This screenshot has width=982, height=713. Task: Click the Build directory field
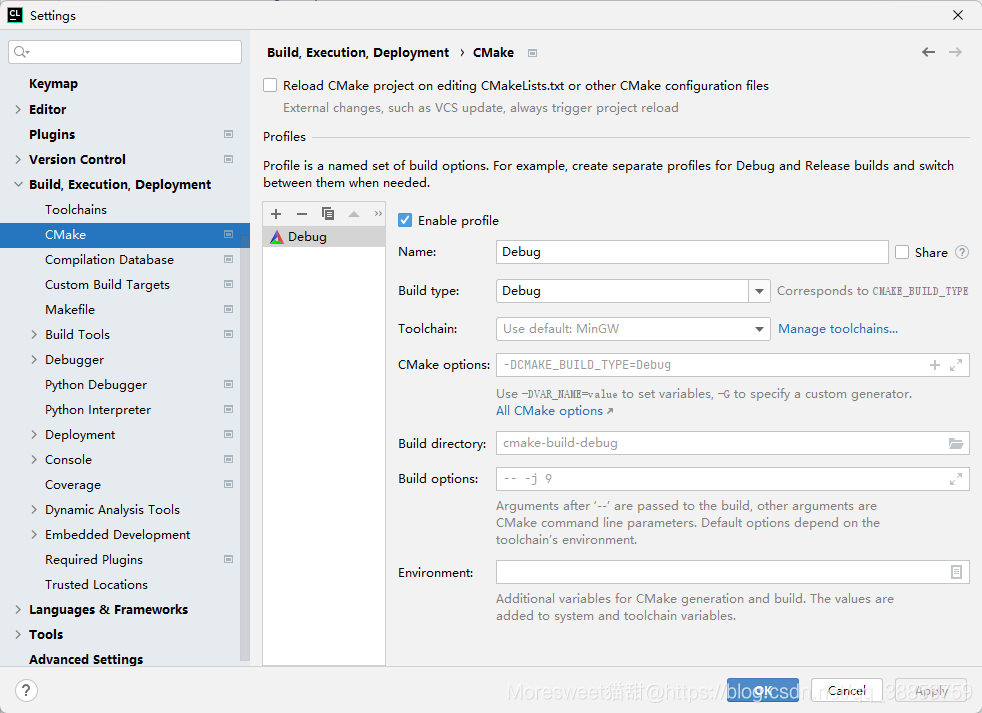733,444
